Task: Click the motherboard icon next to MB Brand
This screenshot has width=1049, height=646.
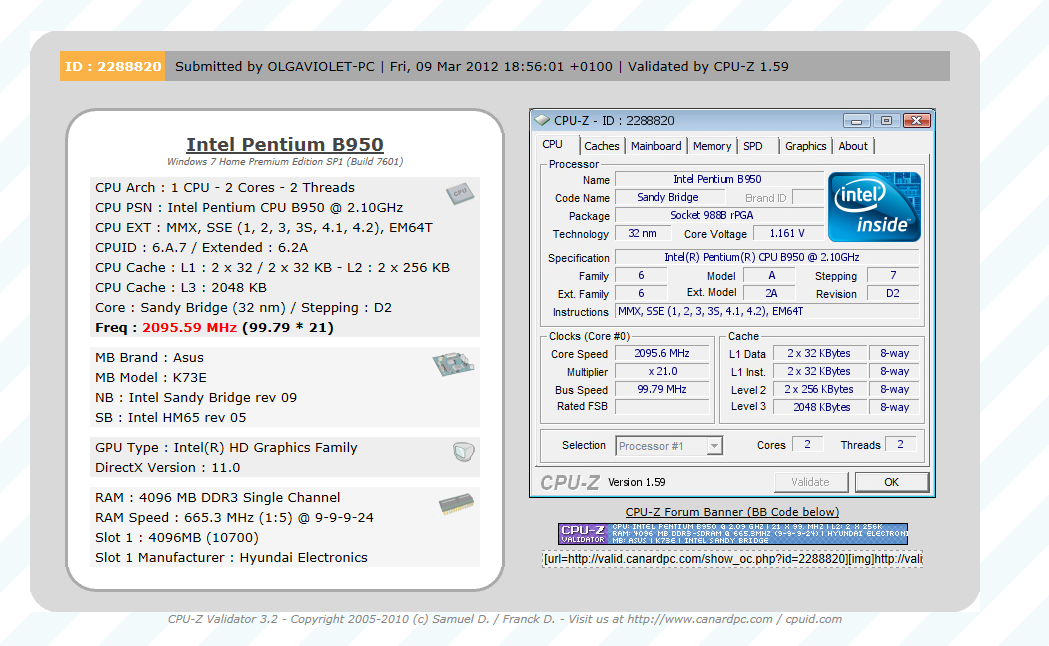Action: click(x=453, y=364)
